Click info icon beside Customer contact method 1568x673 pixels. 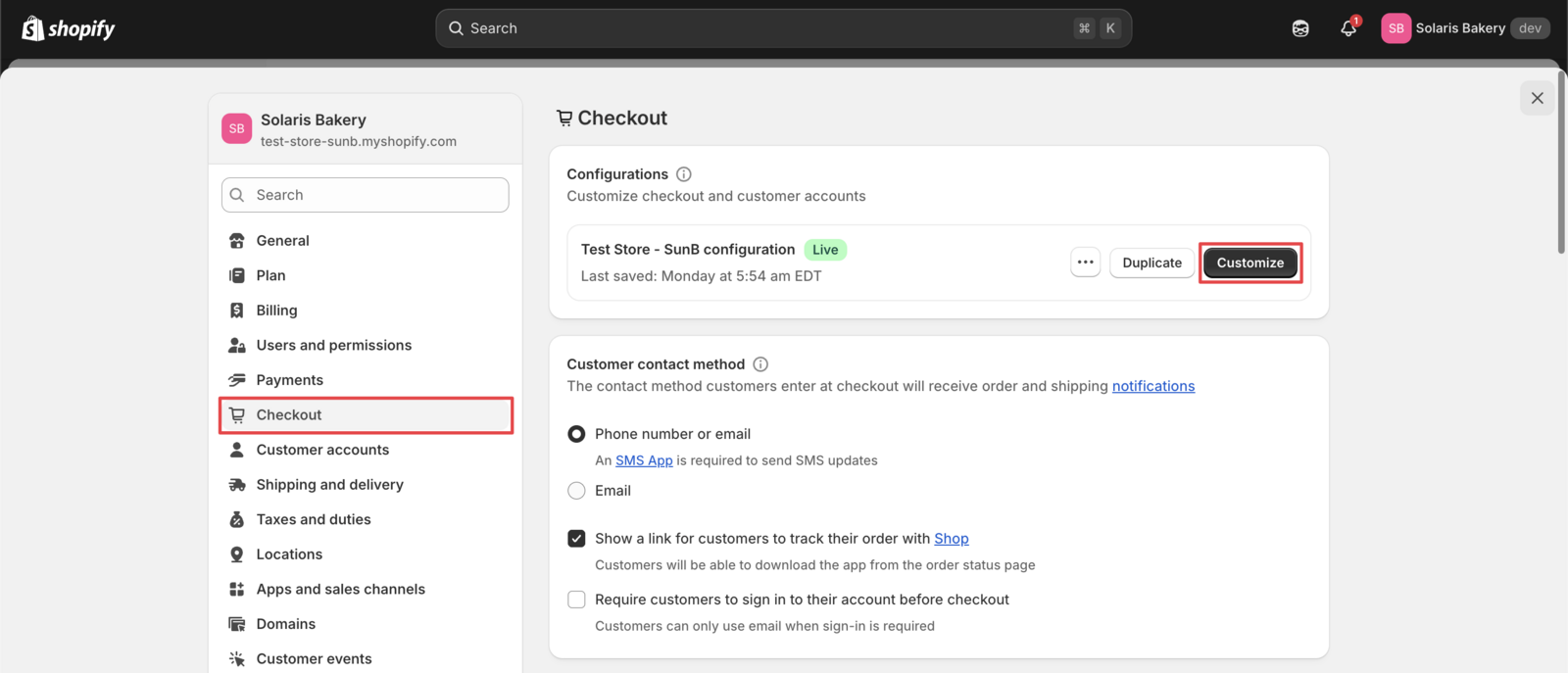coord(760,364)
